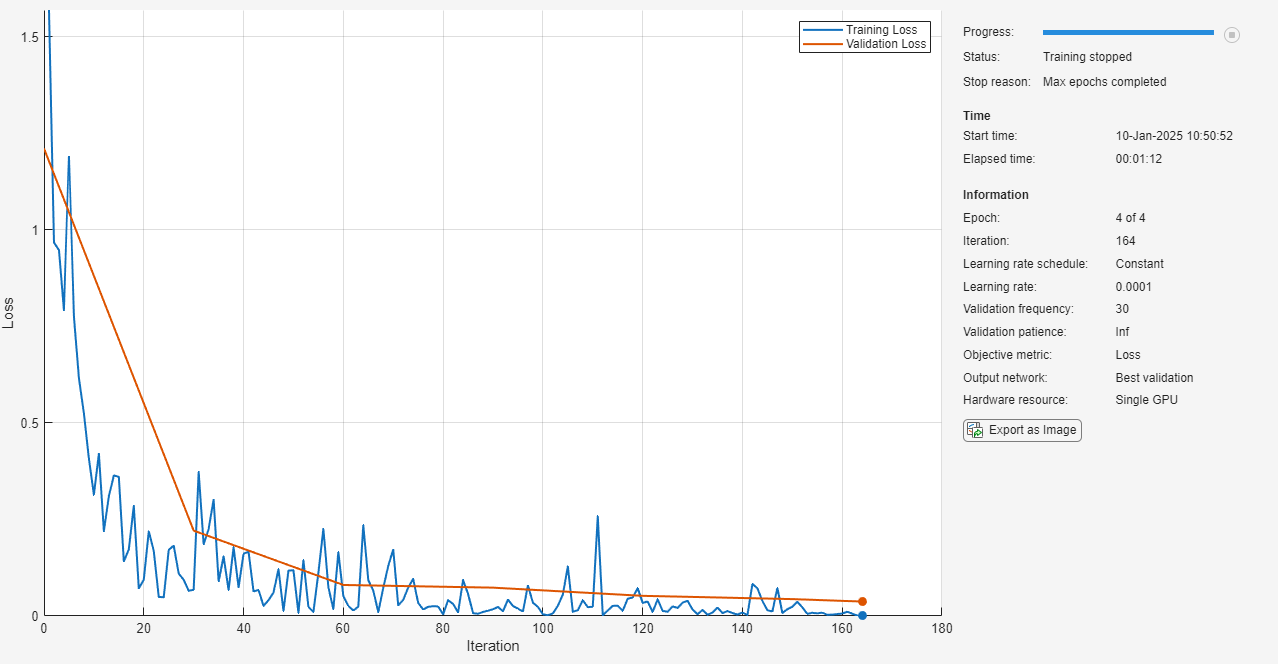Click the training progress bar
Screen dimensions: 1278x664
1127,33
